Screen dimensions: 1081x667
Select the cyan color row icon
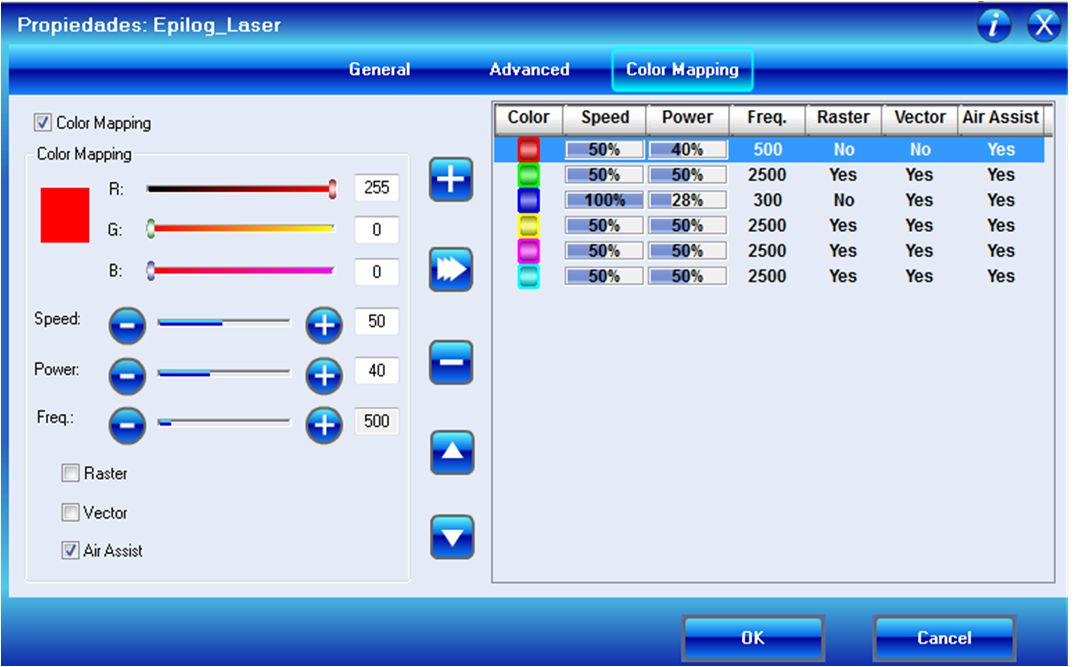(529, 277)
